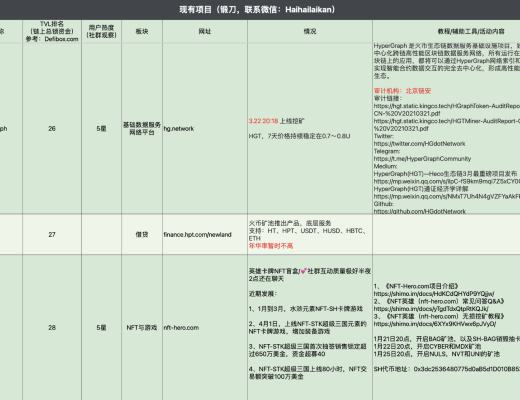
Task: Select the 借贷 category cell
Action: (142, 235)
